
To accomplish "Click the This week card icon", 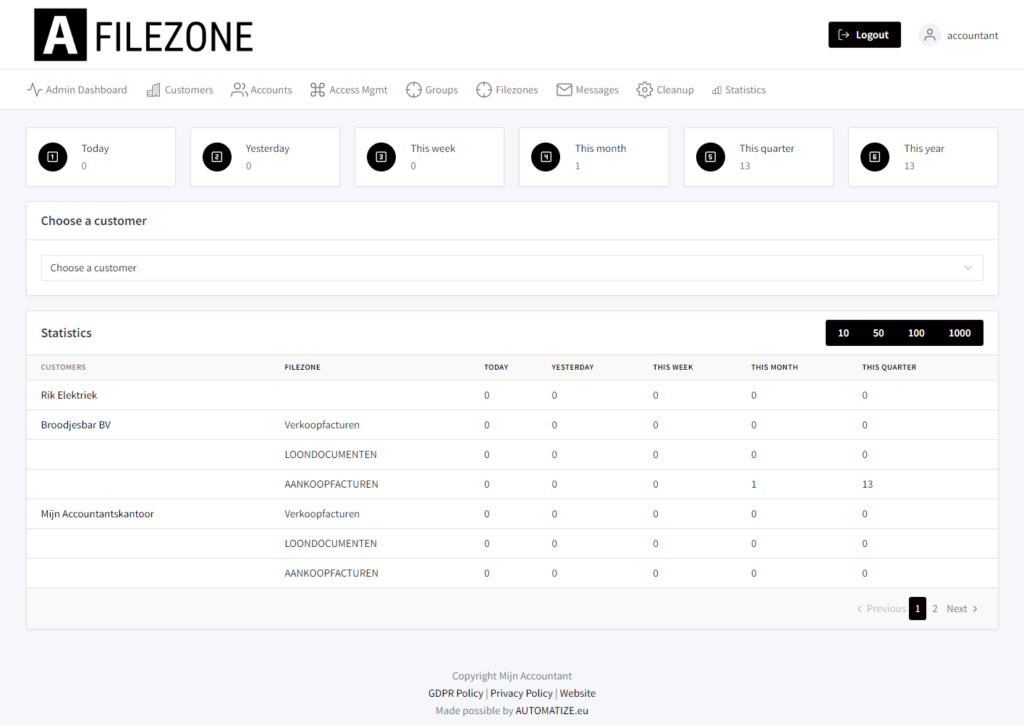I will click(x=381, y=157).
